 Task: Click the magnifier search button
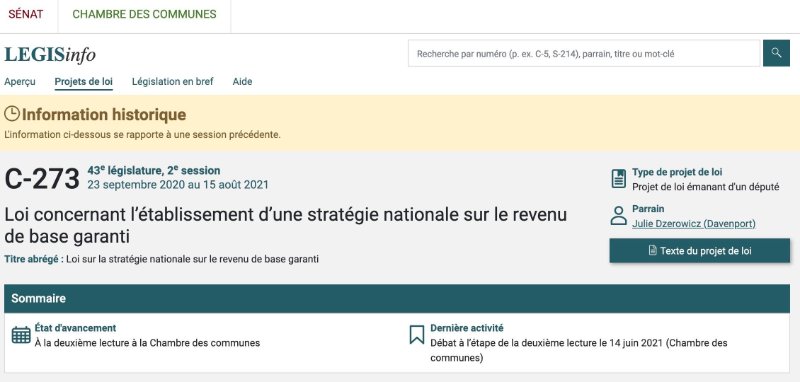tap(776, 53)
